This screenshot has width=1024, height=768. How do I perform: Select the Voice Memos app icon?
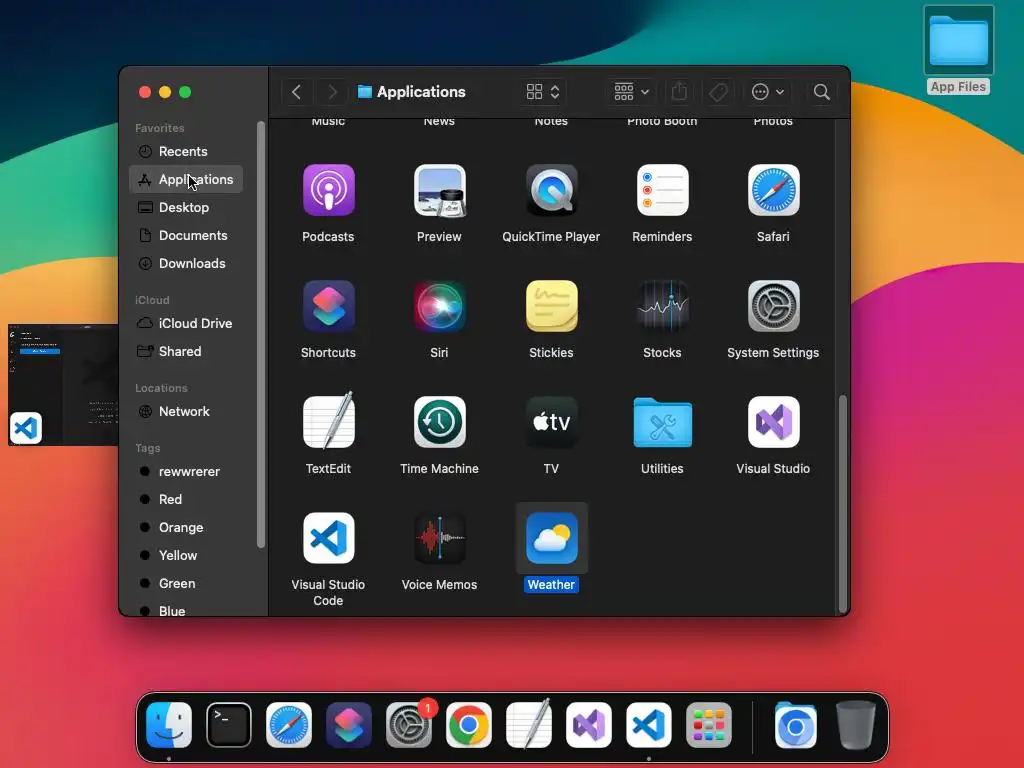point(440,538)
